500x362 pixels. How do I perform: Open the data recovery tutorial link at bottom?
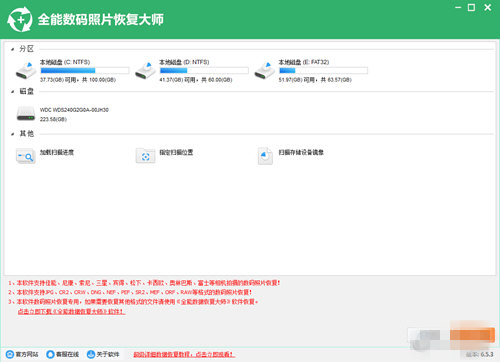coord(184,354)
